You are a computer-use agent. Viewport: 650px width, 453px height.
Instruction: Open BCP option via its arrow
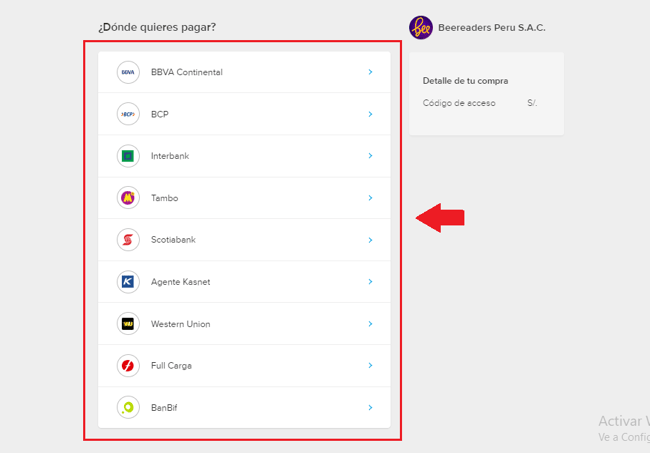pyautogui.click(x=370, y=114)
